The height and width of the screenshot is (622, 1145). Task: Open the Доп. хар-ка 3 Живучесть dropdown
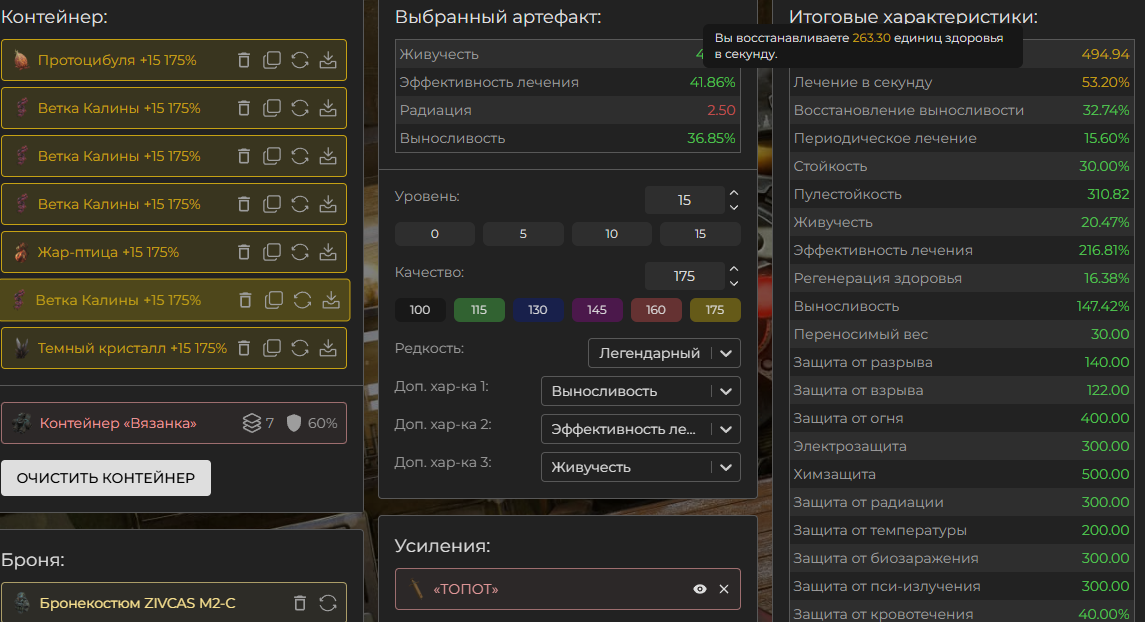640,467
